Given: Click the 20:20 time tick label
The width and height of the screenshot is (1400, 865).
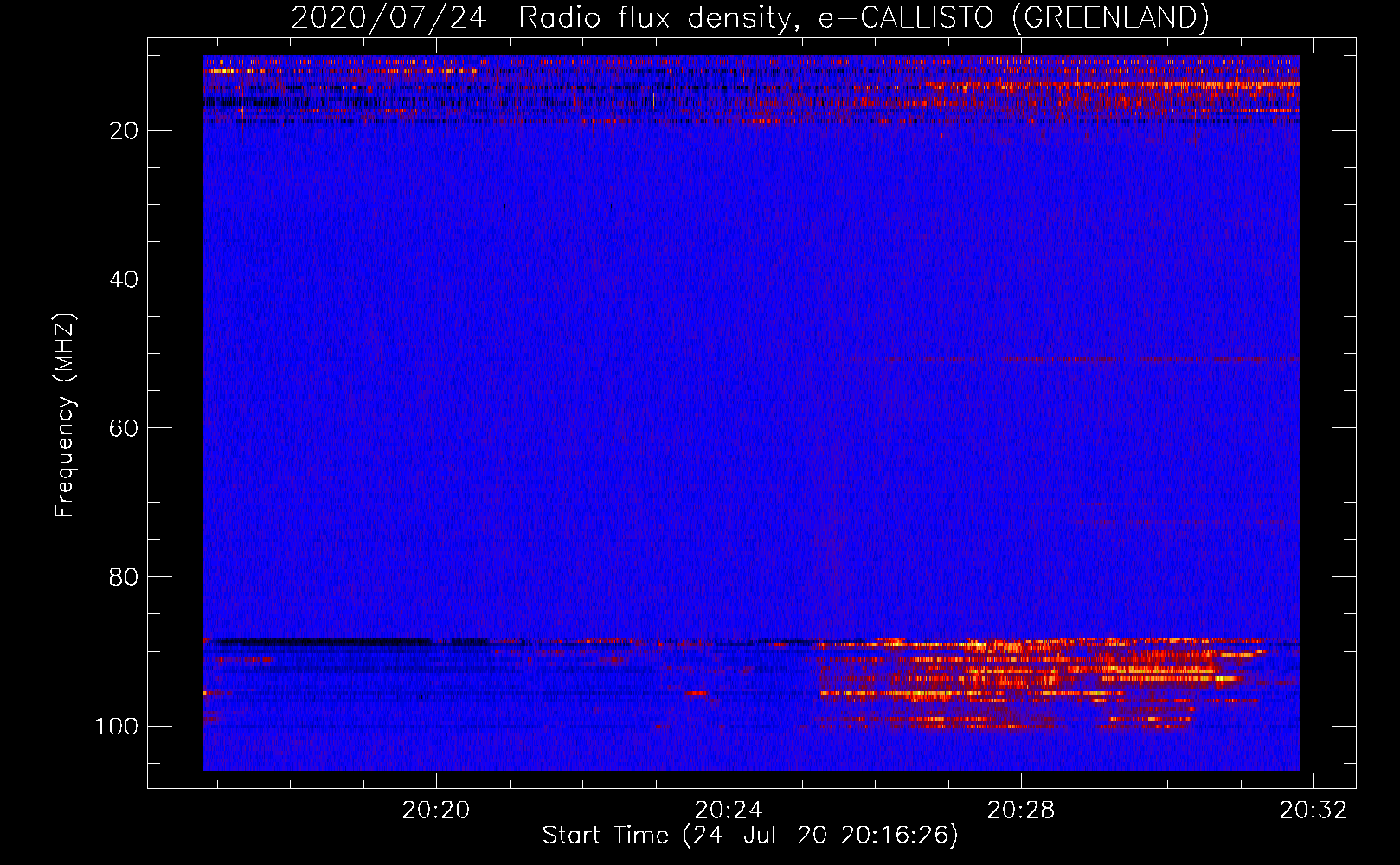Looking at the screenshot, I should point(436,810).
